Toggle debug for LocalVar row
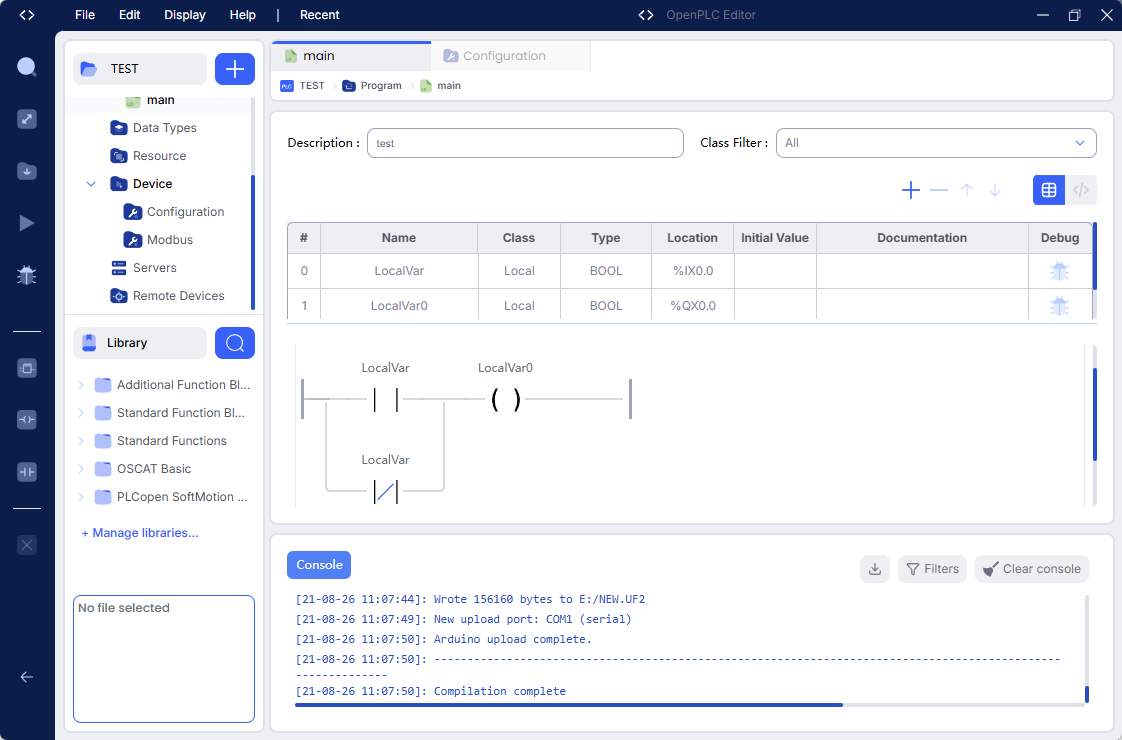Viewport: 1122px width, 740px height. tap(1060, 271)
